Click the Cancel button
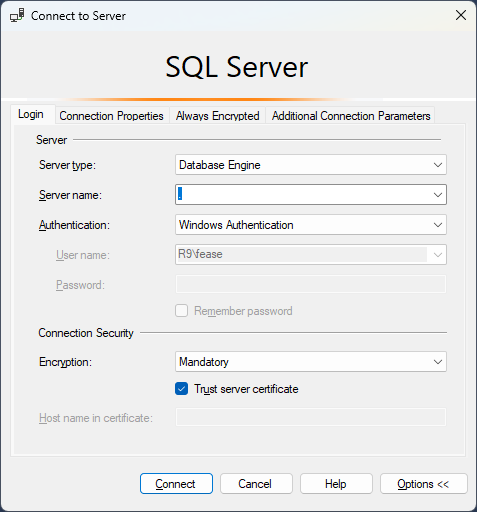The image size is (477, 512). [256, 483]
